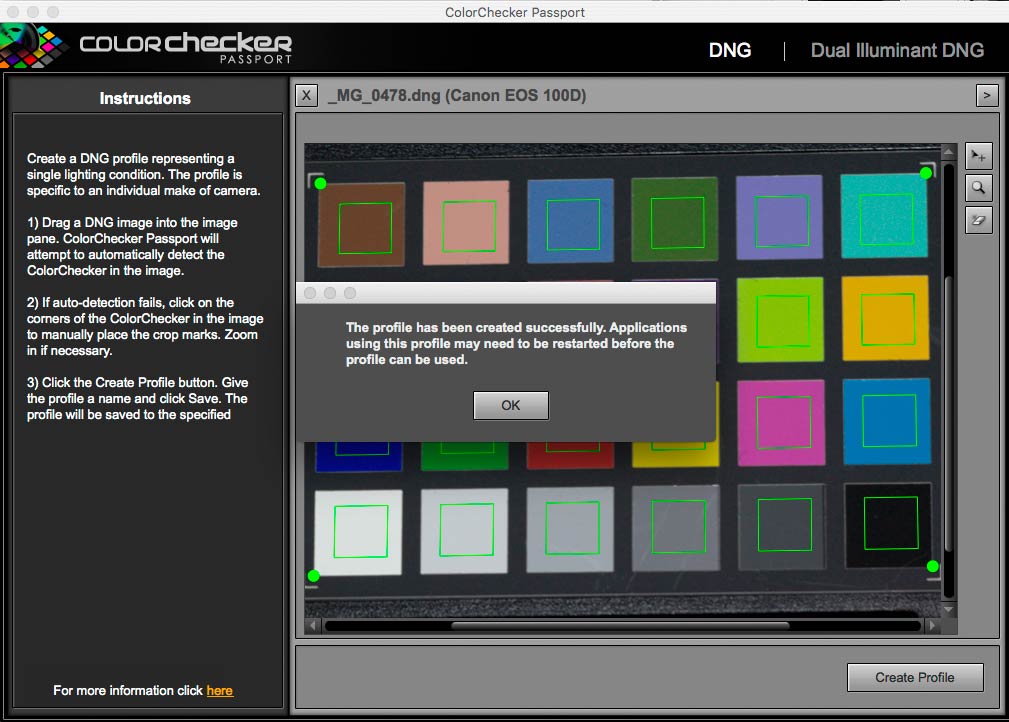Screen dimensions: 1009x722
Task: Click the brown color patch
Action: 362,224
